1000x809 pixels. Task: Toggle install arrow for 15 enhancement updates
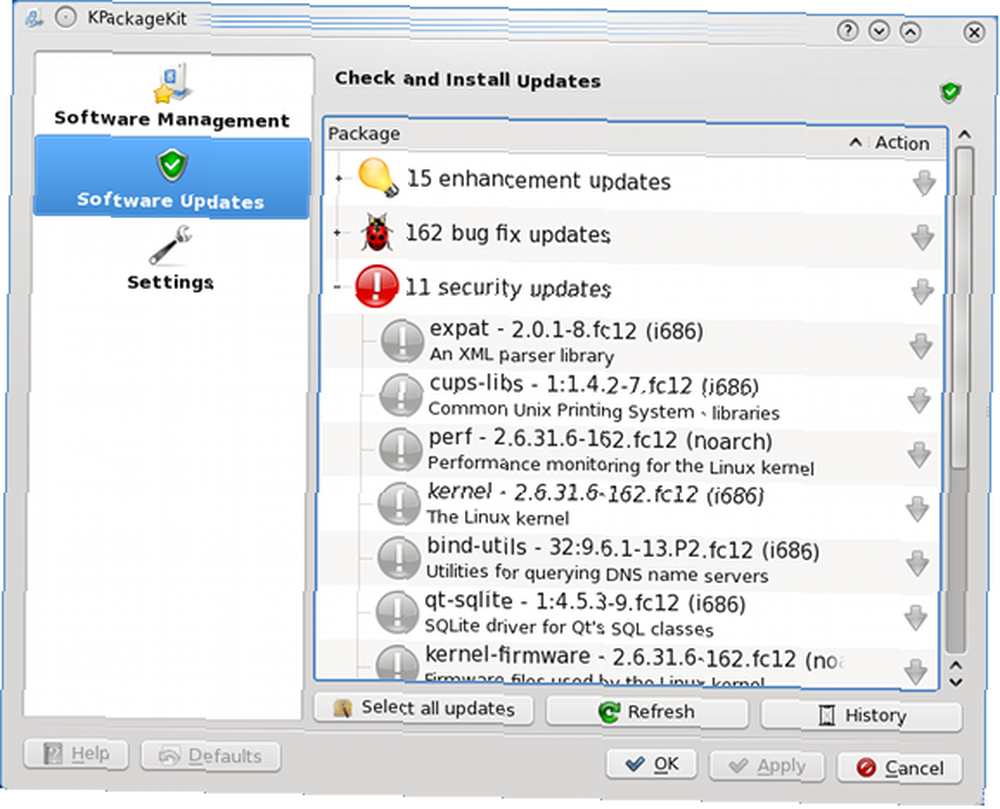[x=924, y=184]
